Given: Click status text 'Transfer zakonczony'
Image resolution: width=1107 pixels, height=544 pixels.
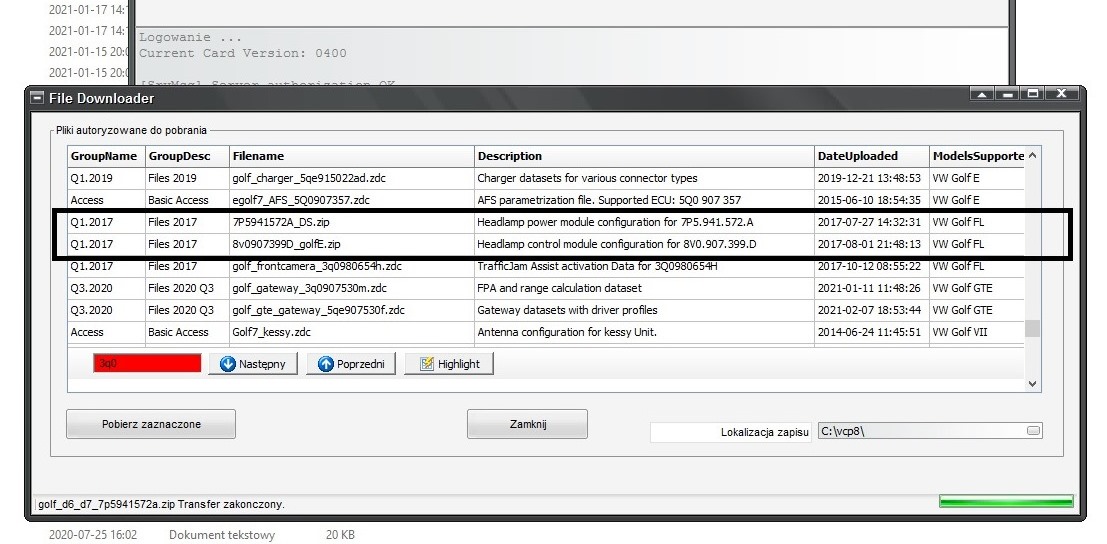Looking at the screenshot, I should click(x=231, y=504).
